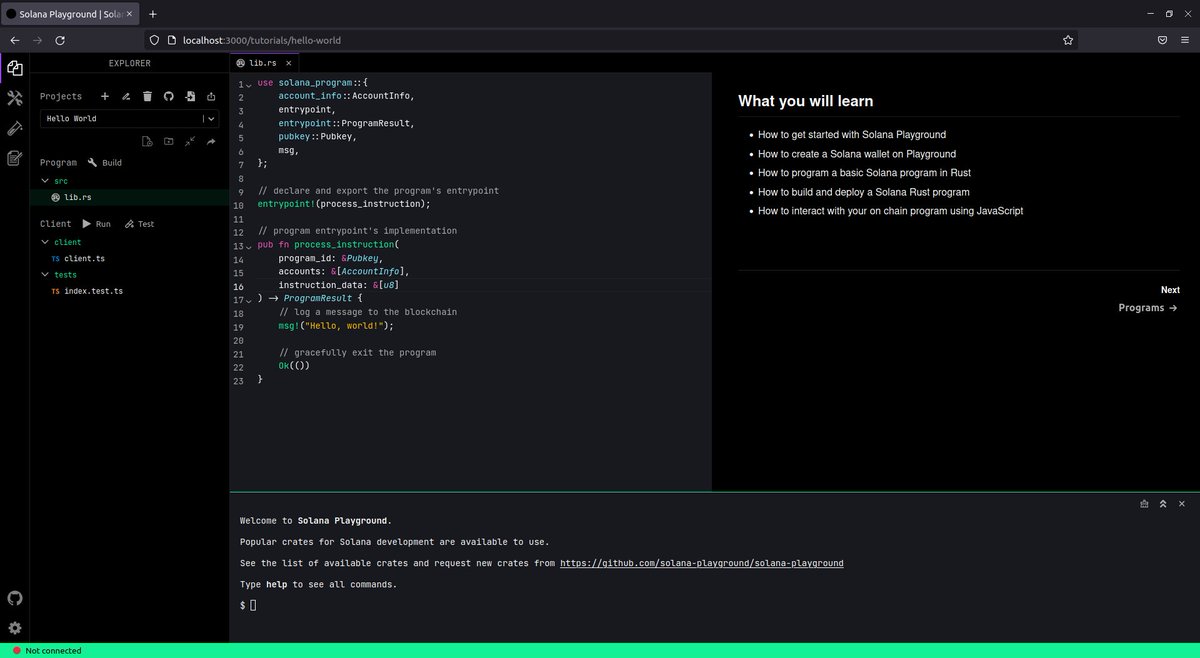
Task: Reload the browser page
Action: [60, 40]
